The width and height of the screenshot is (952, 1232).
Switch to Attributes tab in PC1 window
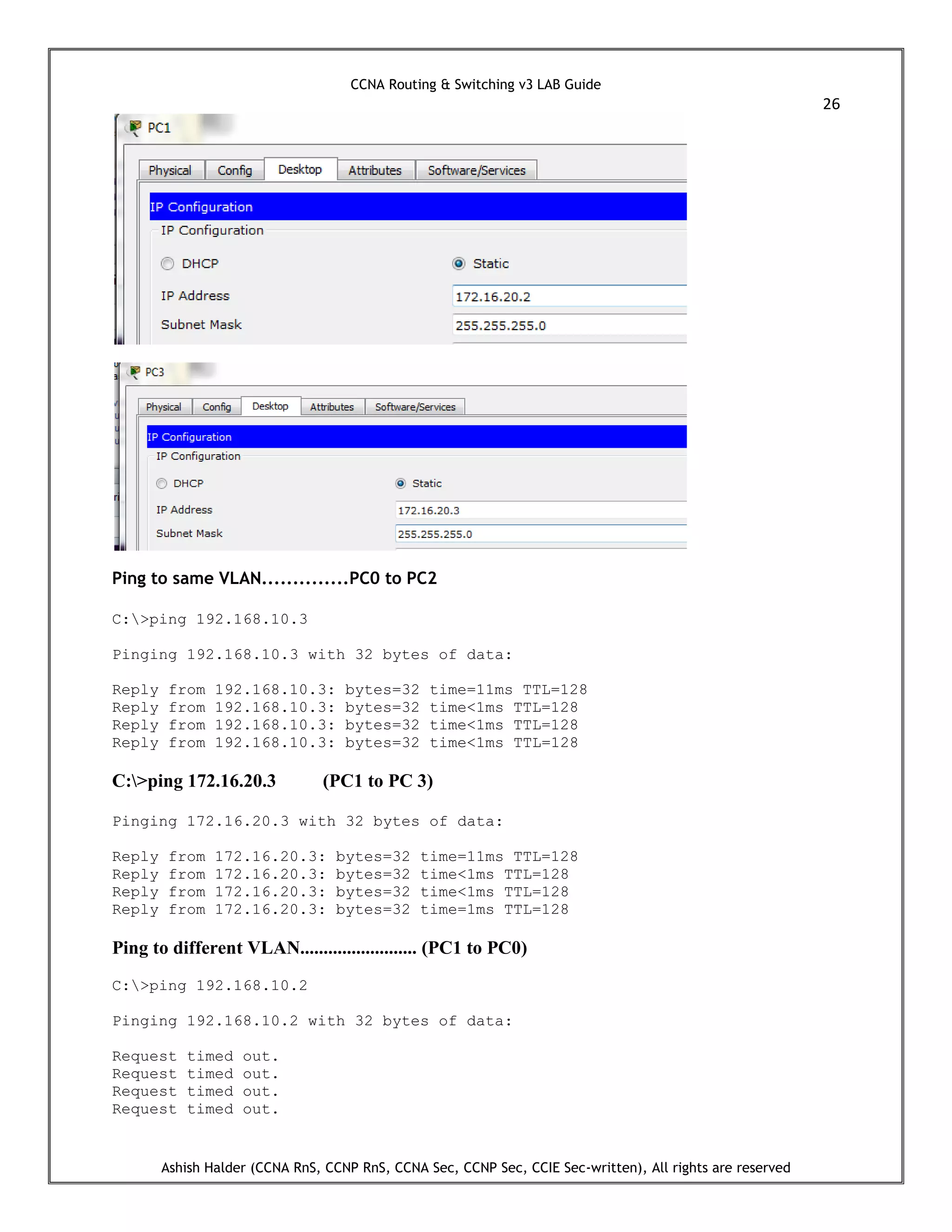click(x=375, y=170)
